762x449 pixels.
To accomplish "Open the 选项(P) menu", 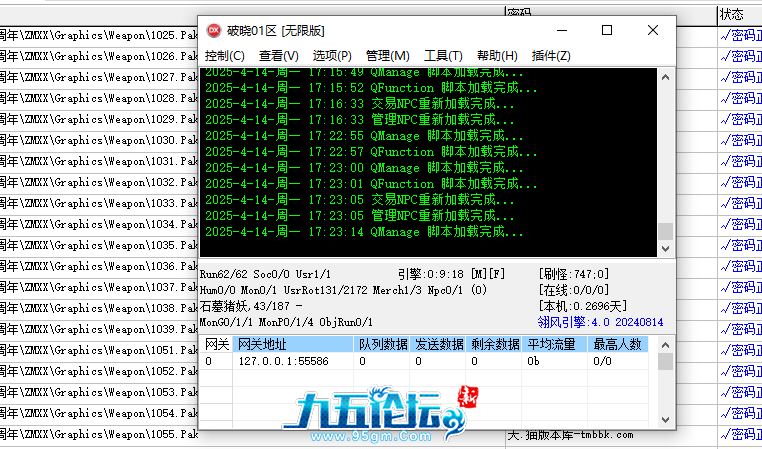I will click(x=332, y=56).
